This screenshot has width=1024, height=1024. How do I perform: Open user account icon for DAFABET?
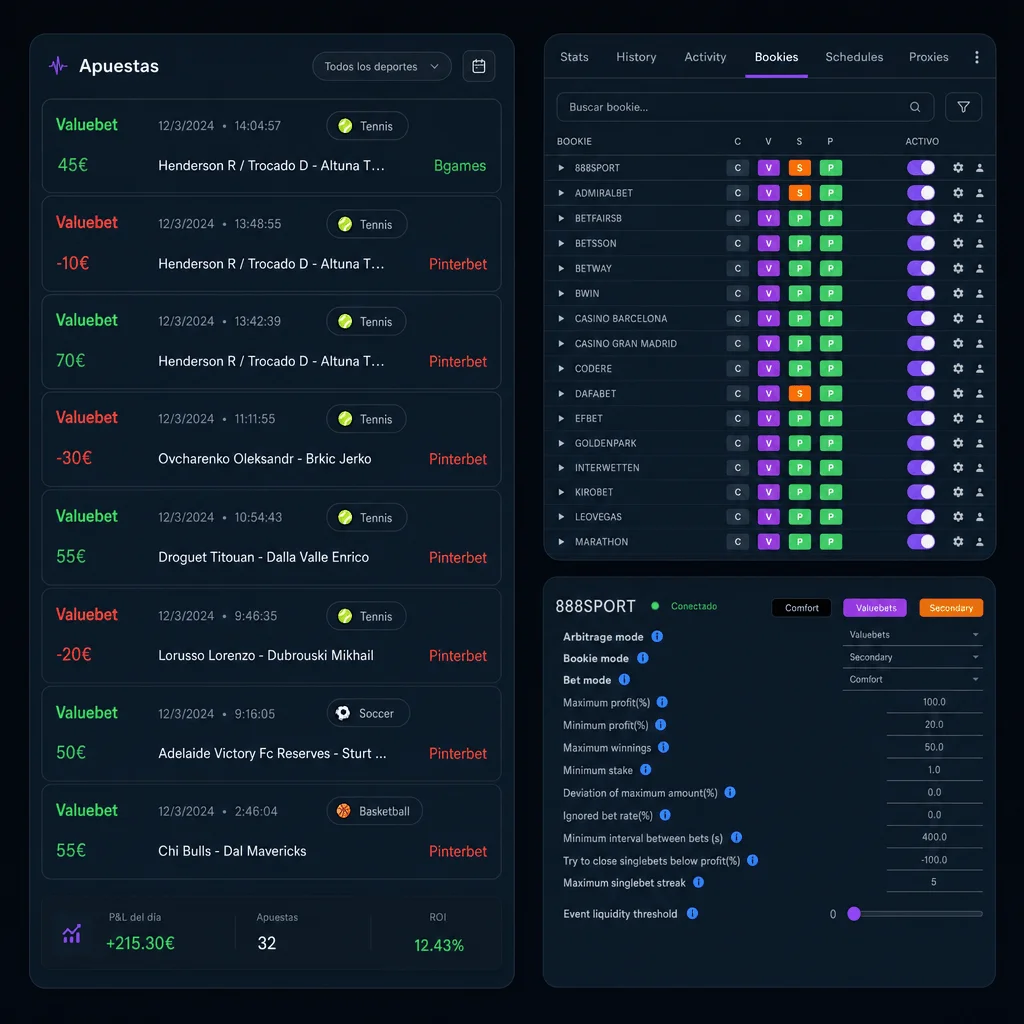(979, 393)
